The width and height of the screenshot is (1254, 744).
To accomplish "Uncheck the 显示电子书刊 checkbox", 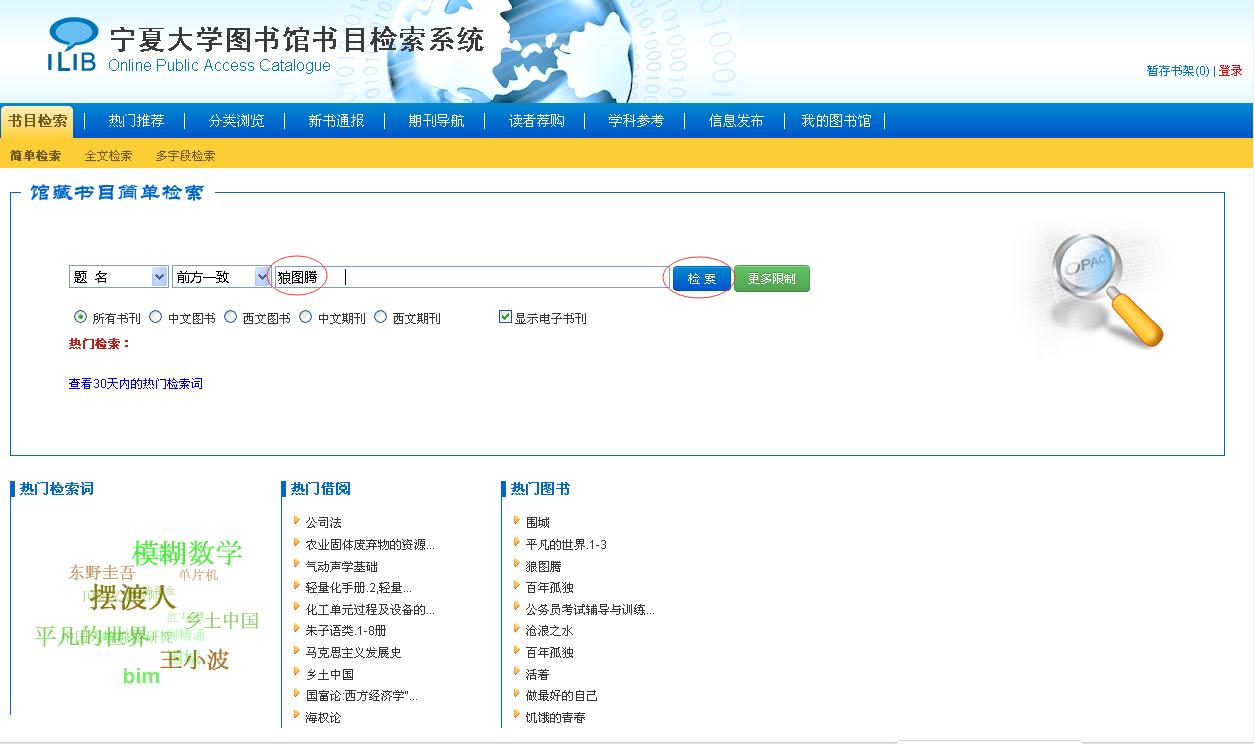I will [x=505, y=317].
